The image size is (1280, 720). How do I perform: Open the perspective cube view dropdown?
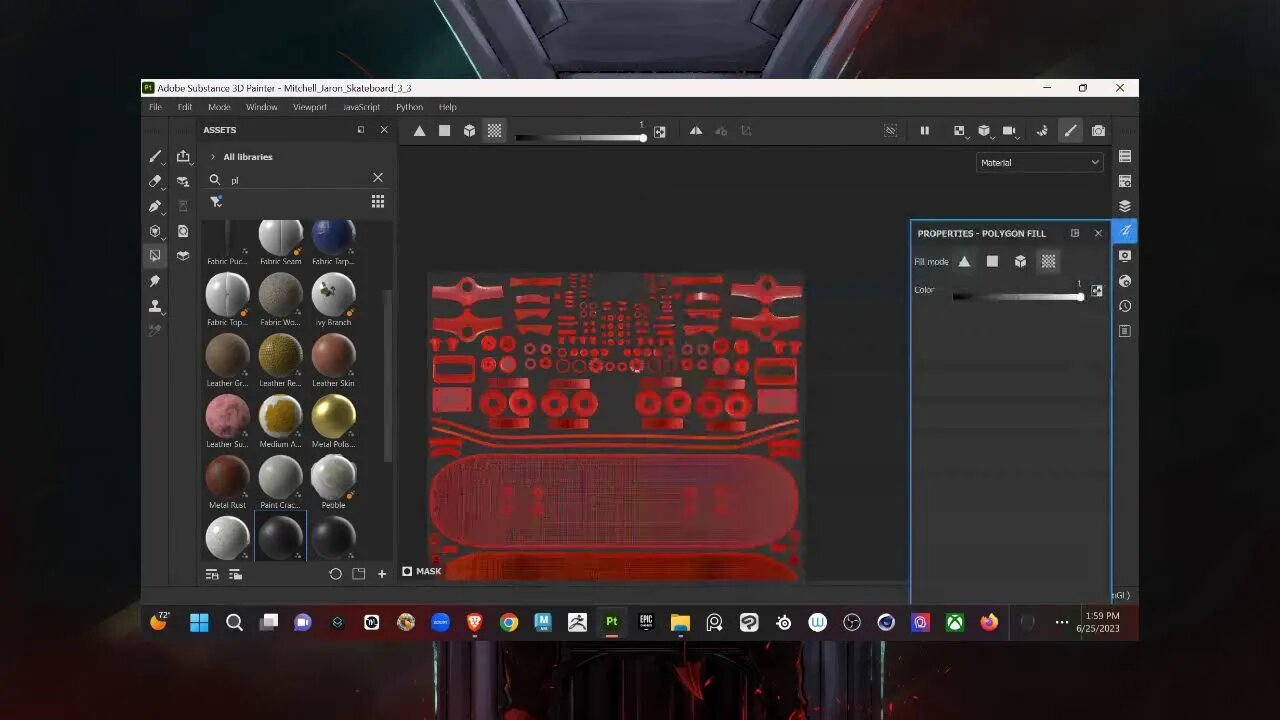pos(984,131)
